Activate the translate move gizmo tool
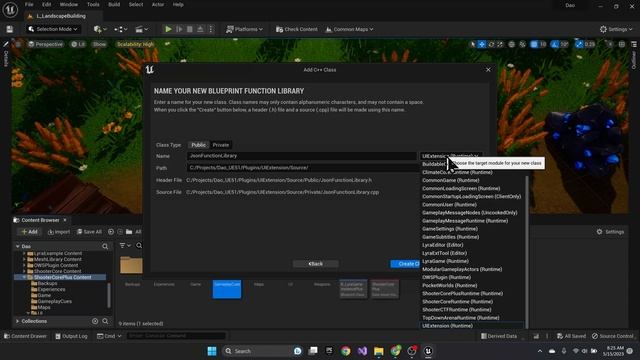Image resolution: width=640 pixels, height=360 pixels. pyautogui.click(x=482, y=44)
